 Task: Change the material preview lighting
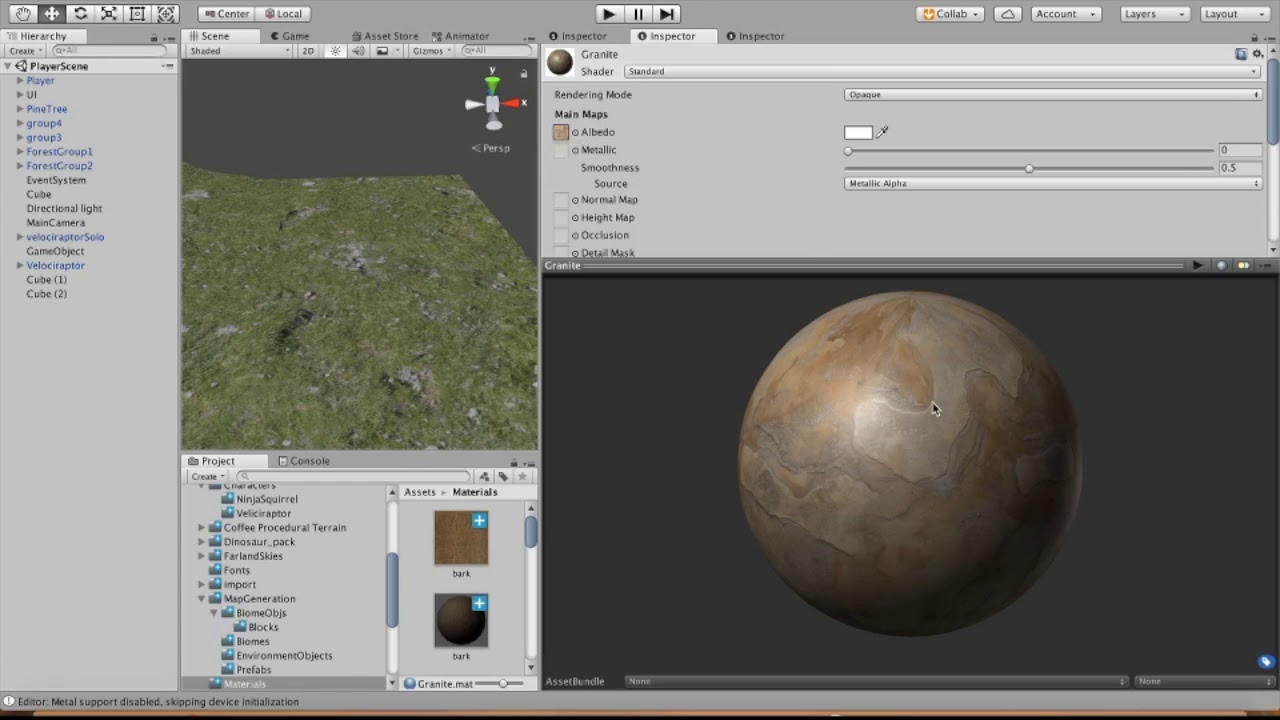coord(1243,265)
